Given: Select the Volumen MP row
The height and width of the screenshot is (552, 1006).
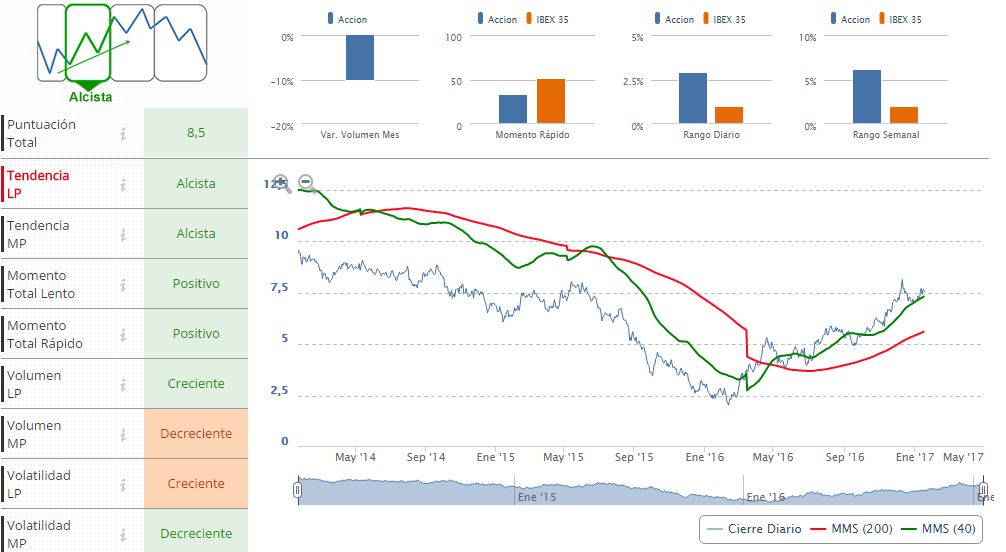Looking at the screenshot, I should (x=124, y=434).
